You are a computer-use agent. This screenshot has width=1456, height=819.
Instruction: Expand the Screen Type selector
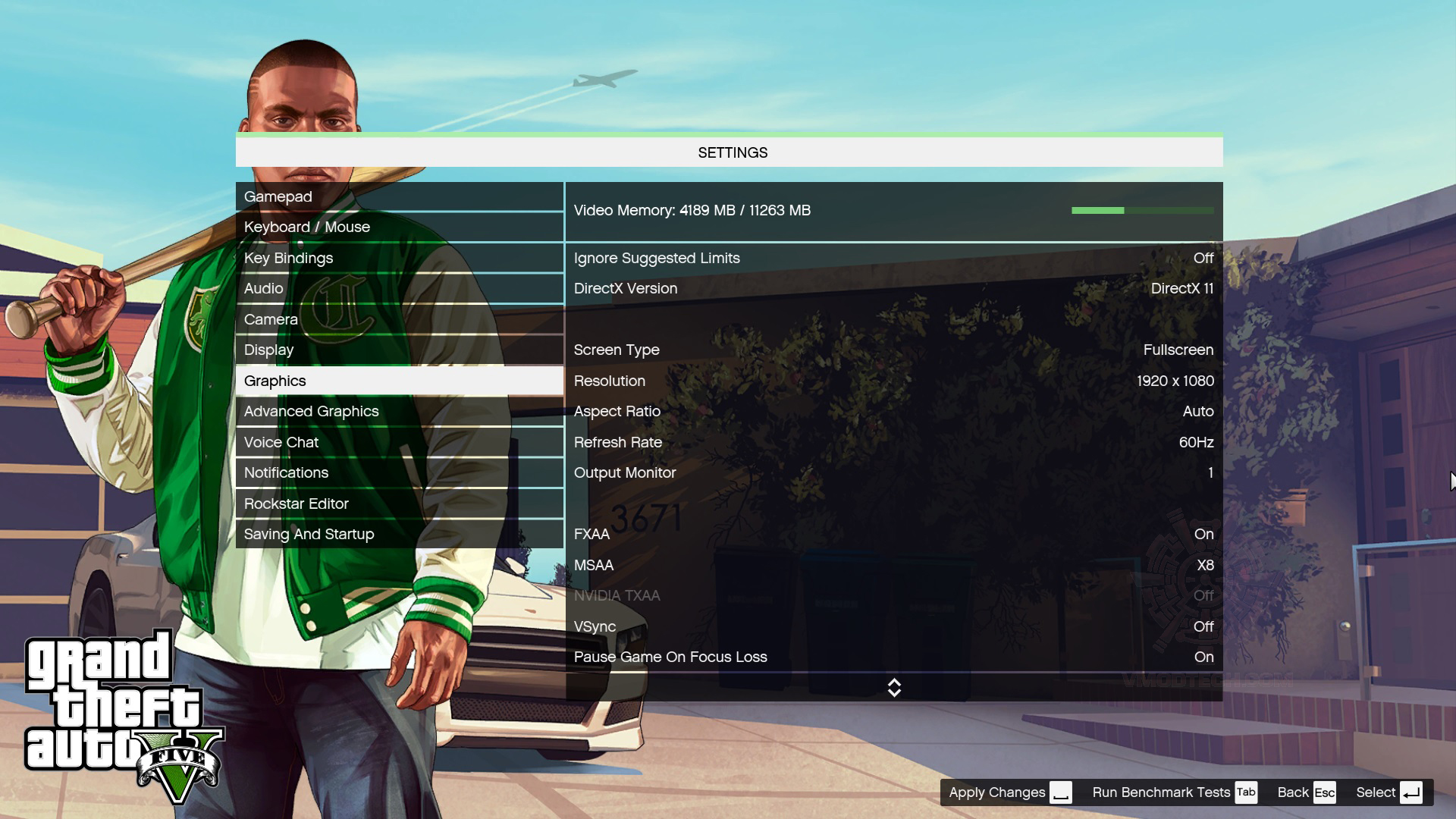(1178, 349)
